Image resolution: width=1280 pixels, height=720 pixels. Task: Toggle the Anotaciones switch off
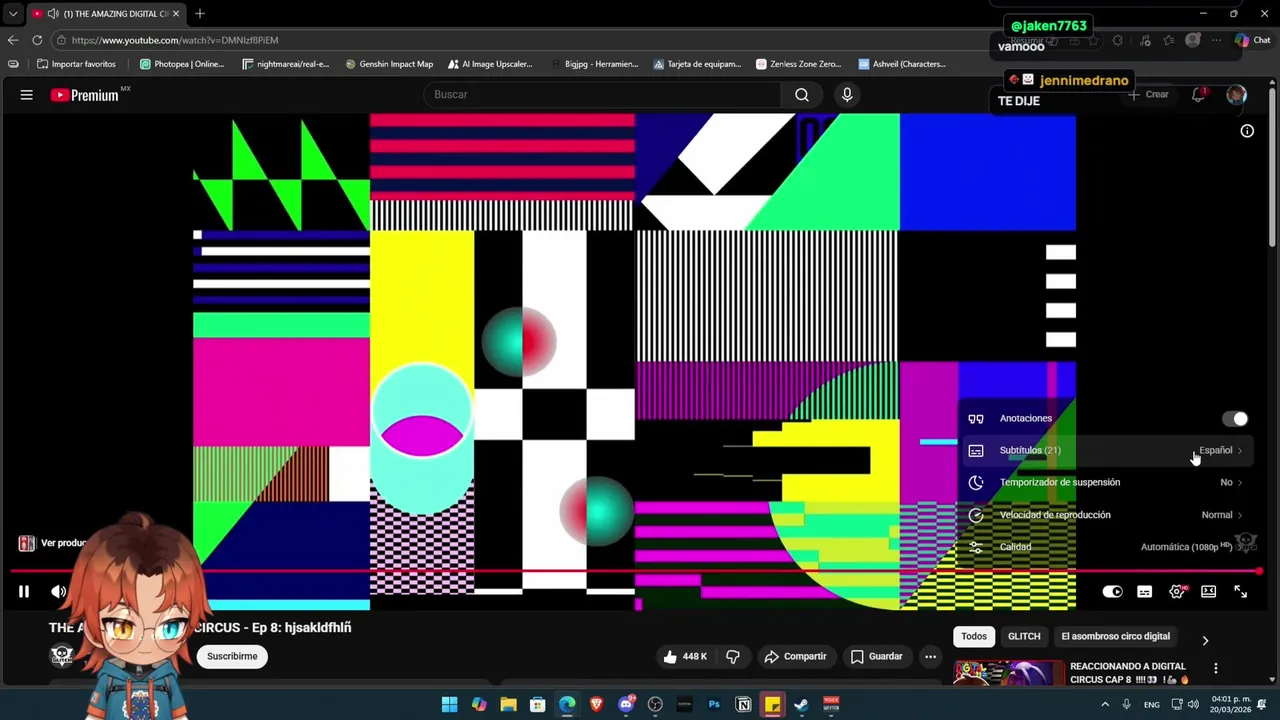click(x=1236, y=419)
